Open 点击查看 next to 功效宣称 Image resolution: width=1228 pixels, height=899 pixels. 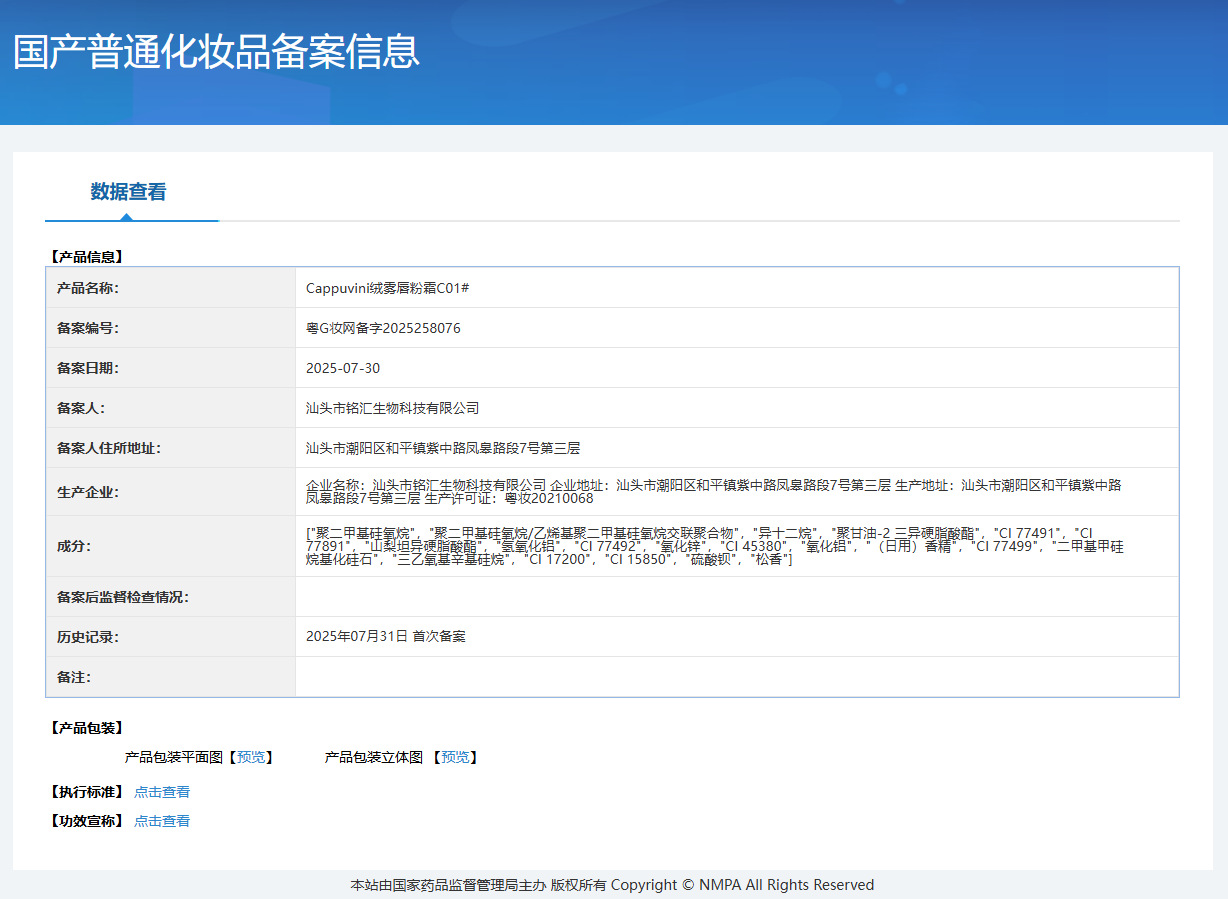162,821
